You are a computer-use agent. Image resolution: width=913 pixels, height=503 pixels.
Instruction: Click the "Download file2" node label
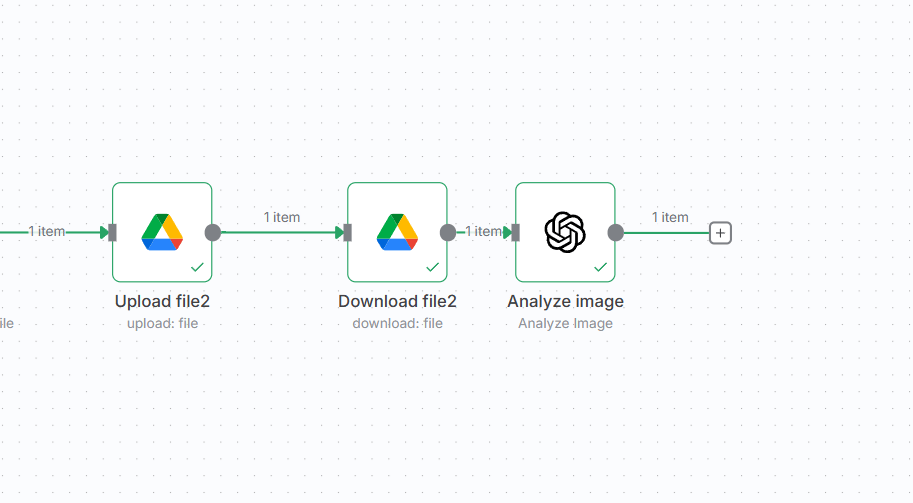coord(397,301)
